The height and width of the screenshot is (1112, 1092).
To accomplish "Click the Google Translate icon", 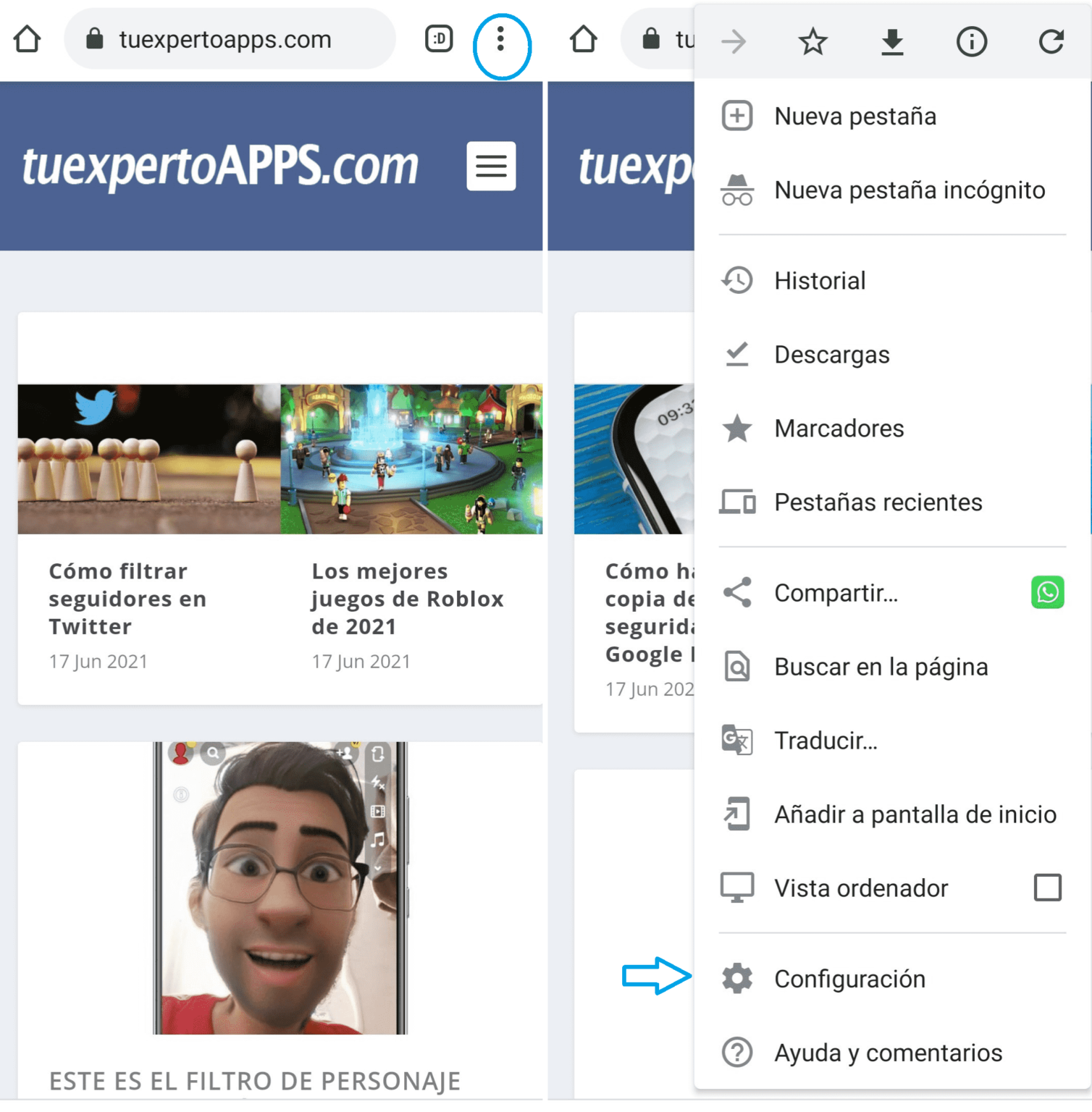I will tap(737, 741).
